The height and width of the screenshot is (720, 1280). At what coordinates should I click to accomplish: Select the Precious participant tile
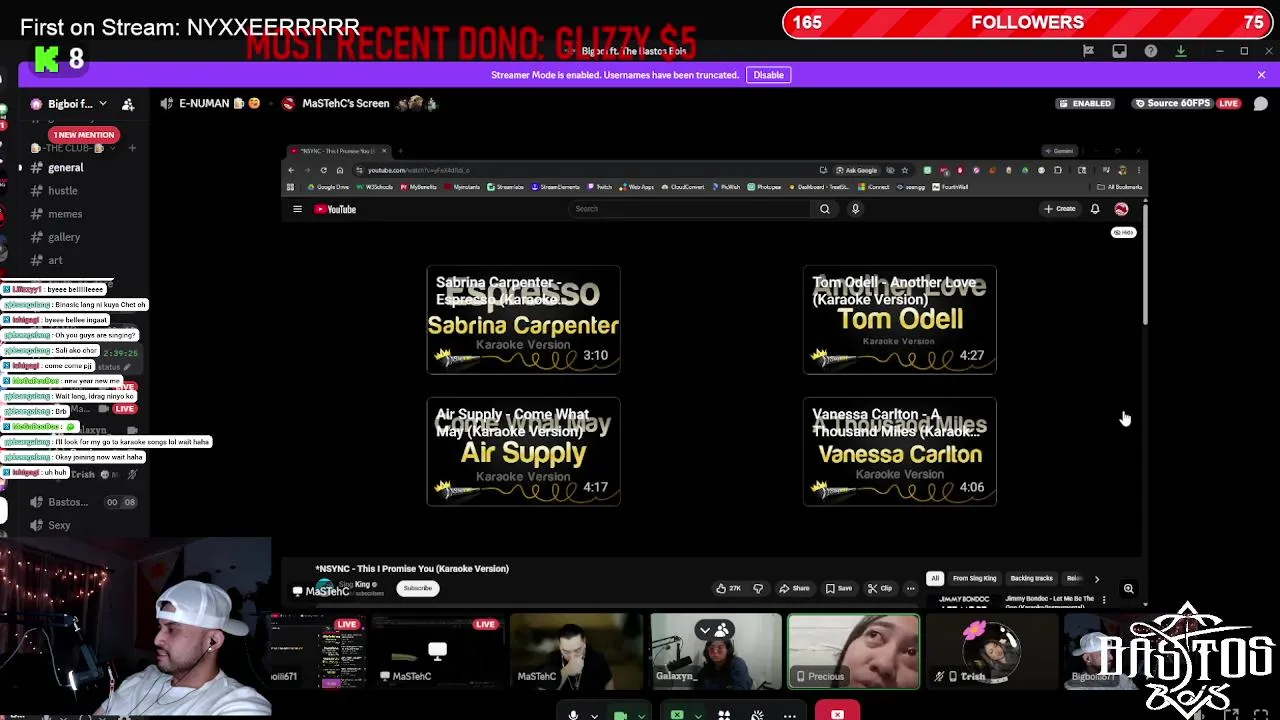coord(853,652)
